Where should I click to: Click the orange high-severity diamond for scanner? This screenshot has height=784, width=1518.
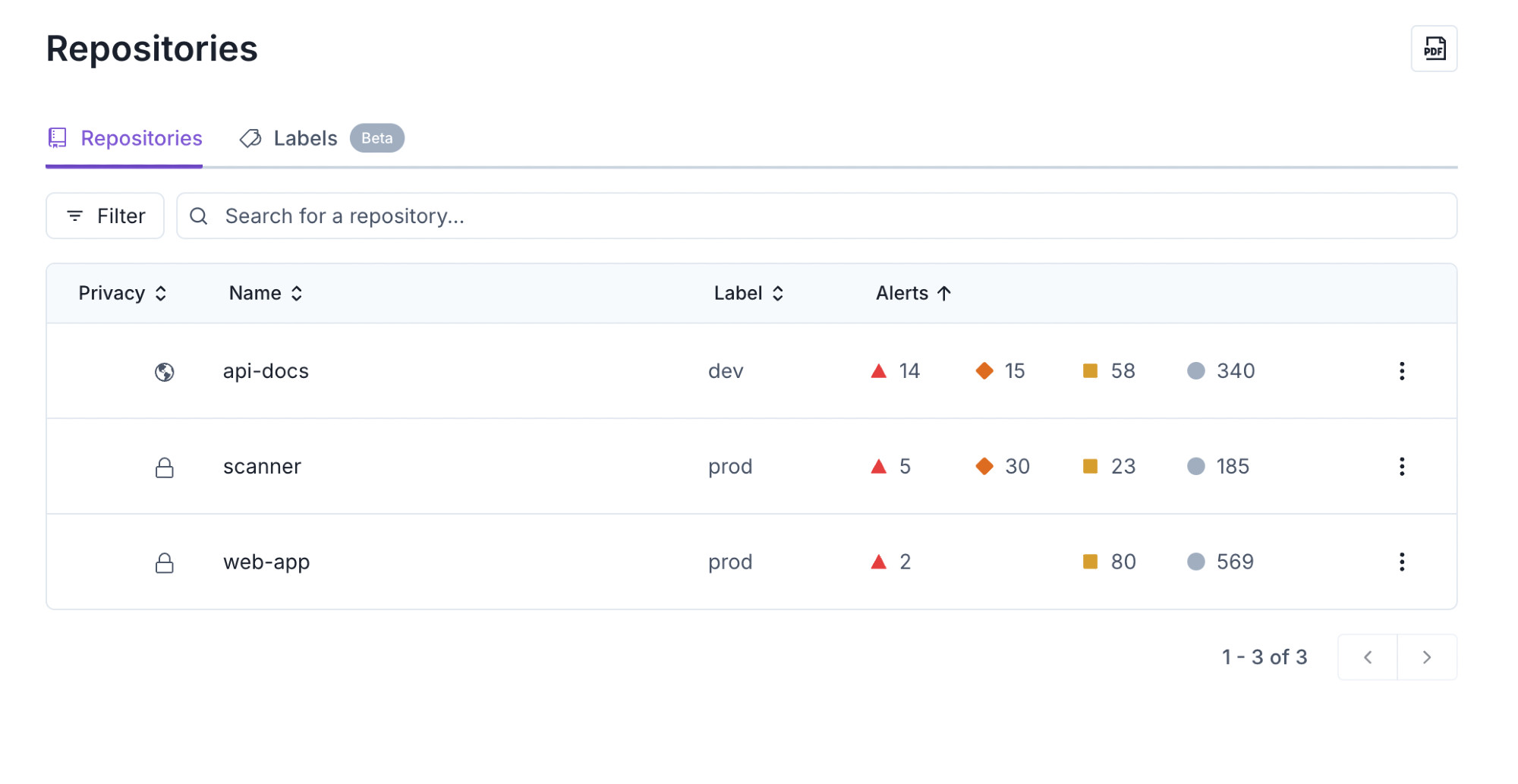tap(984, 466)
